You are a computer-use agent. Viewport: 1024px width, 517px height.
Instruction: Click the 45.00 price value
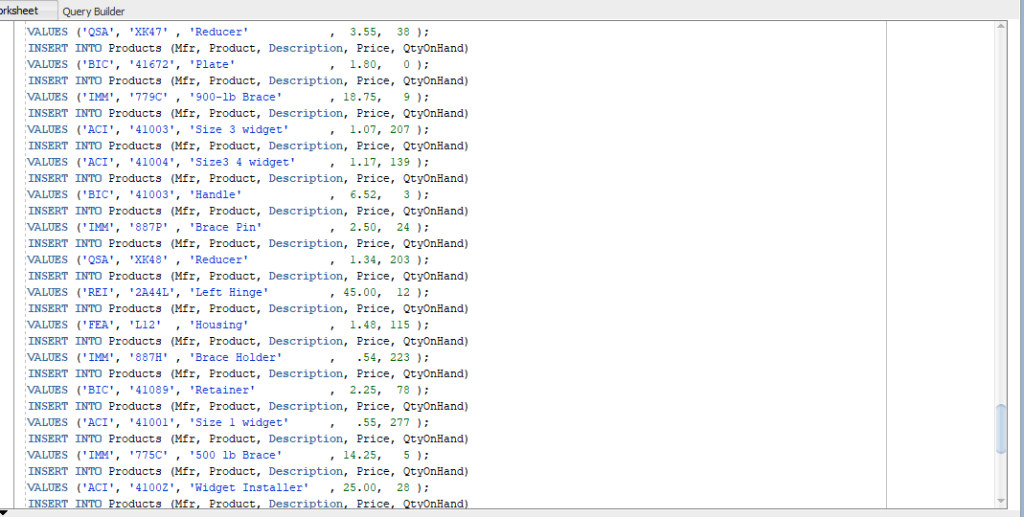click(360, 293)
